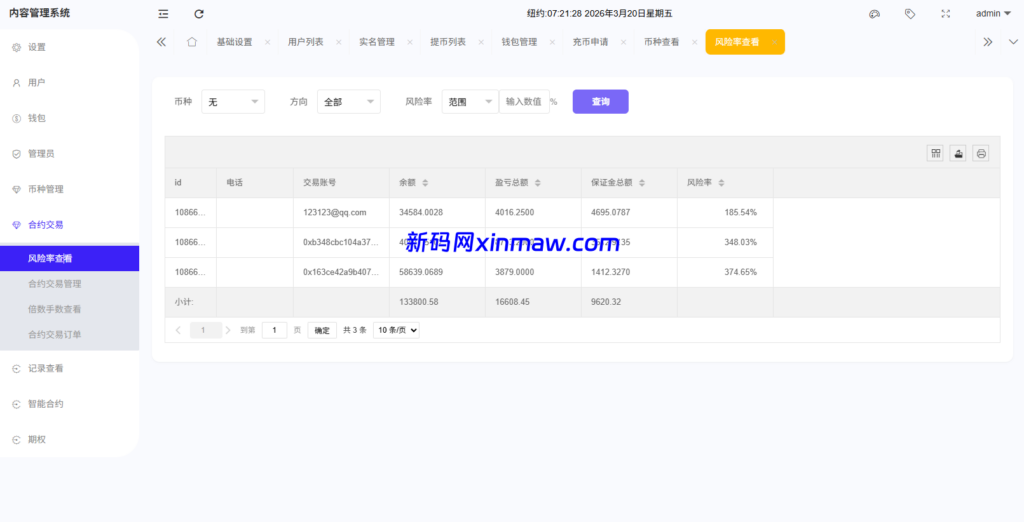Select the 123123@qq.com account cell
The height and width of the screenshot is (522, 1024).
342,212
